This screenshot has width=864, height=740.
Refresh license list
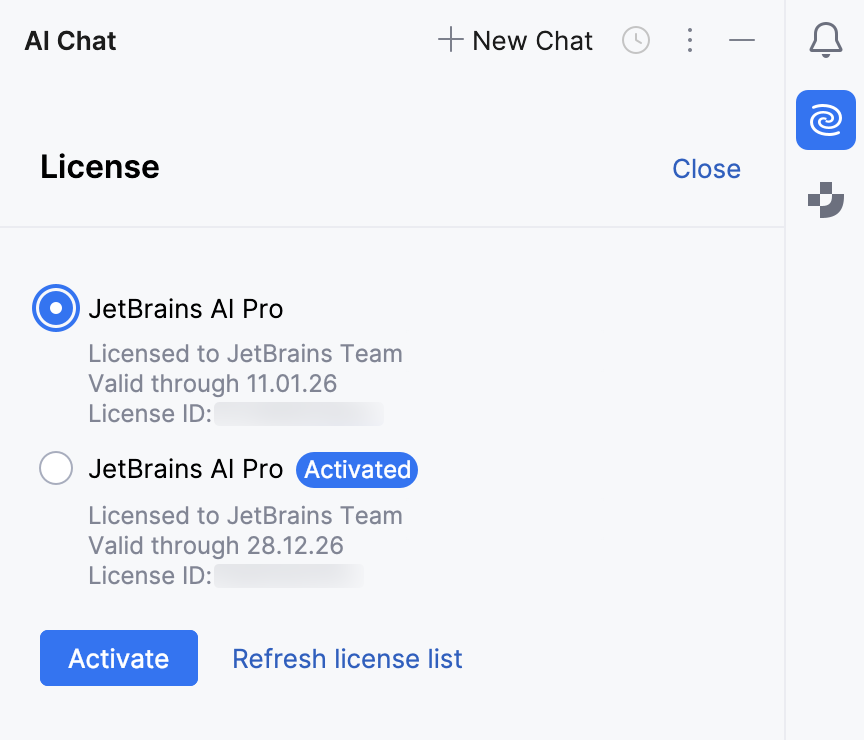click(x=347, y=658)
